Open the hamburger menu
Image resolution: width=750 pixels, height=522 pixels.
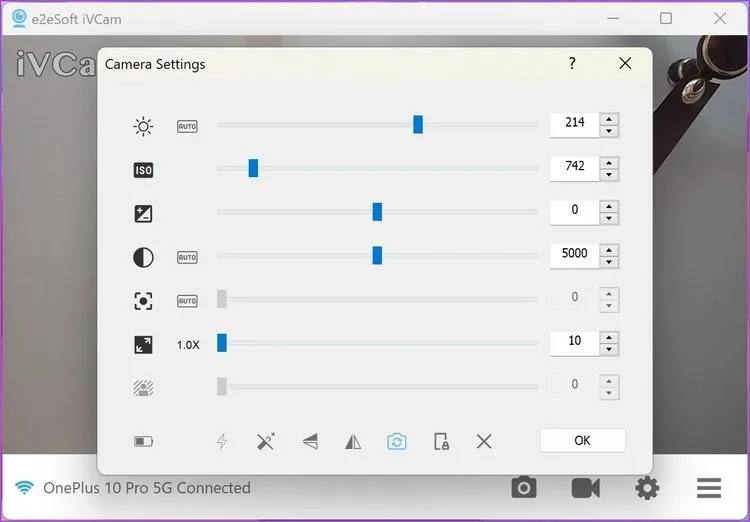[x=709, y=487]
